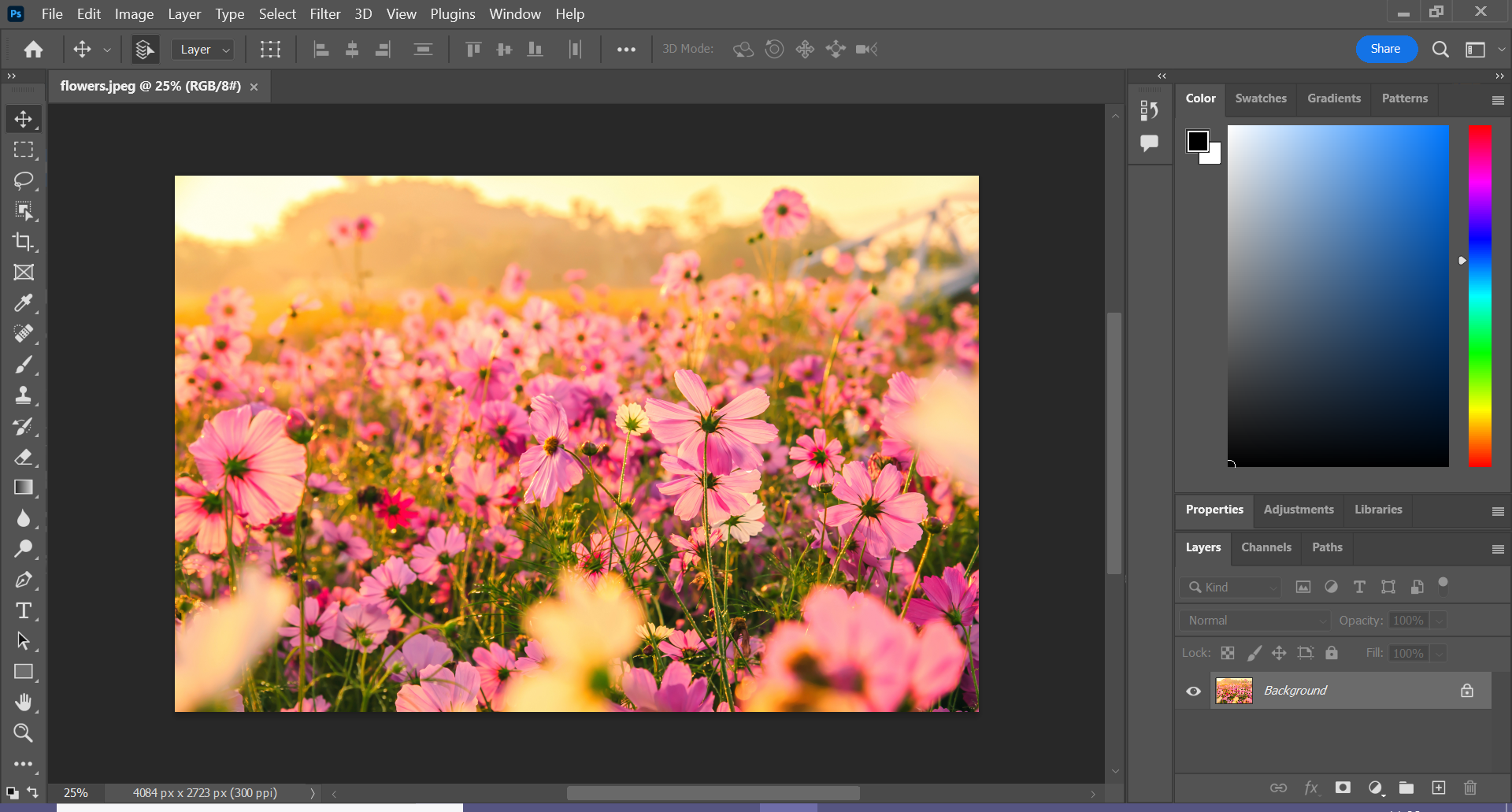Switch to the Swatches tab

[1261, 98]
